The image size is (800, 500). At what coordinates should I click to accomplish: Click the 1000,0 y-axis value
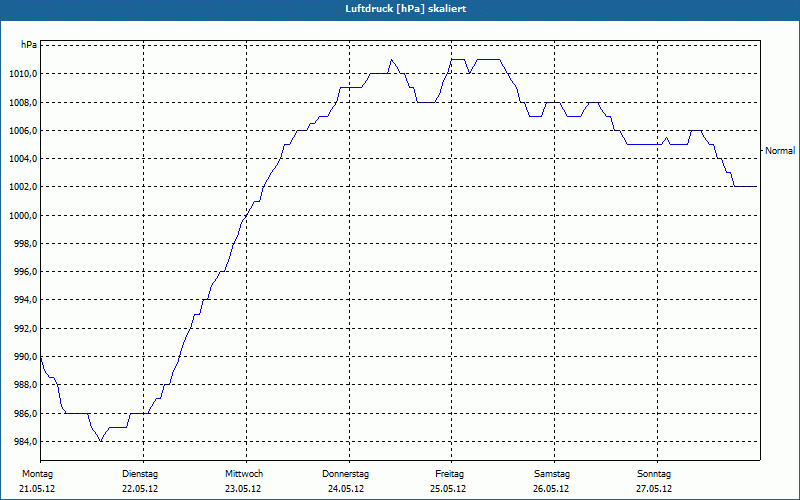pos(23,215)
